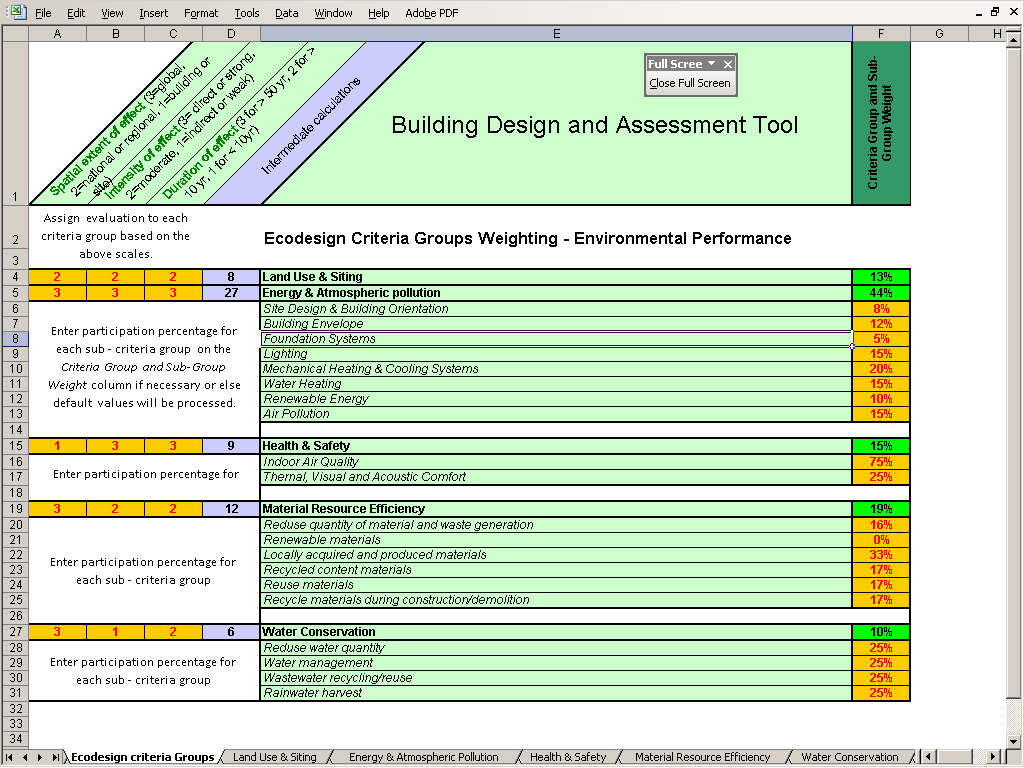Click the Criteria Group and Sub-Group Weight header cell
Viewport: 1024px width, 768px height.
coord(881,123)
